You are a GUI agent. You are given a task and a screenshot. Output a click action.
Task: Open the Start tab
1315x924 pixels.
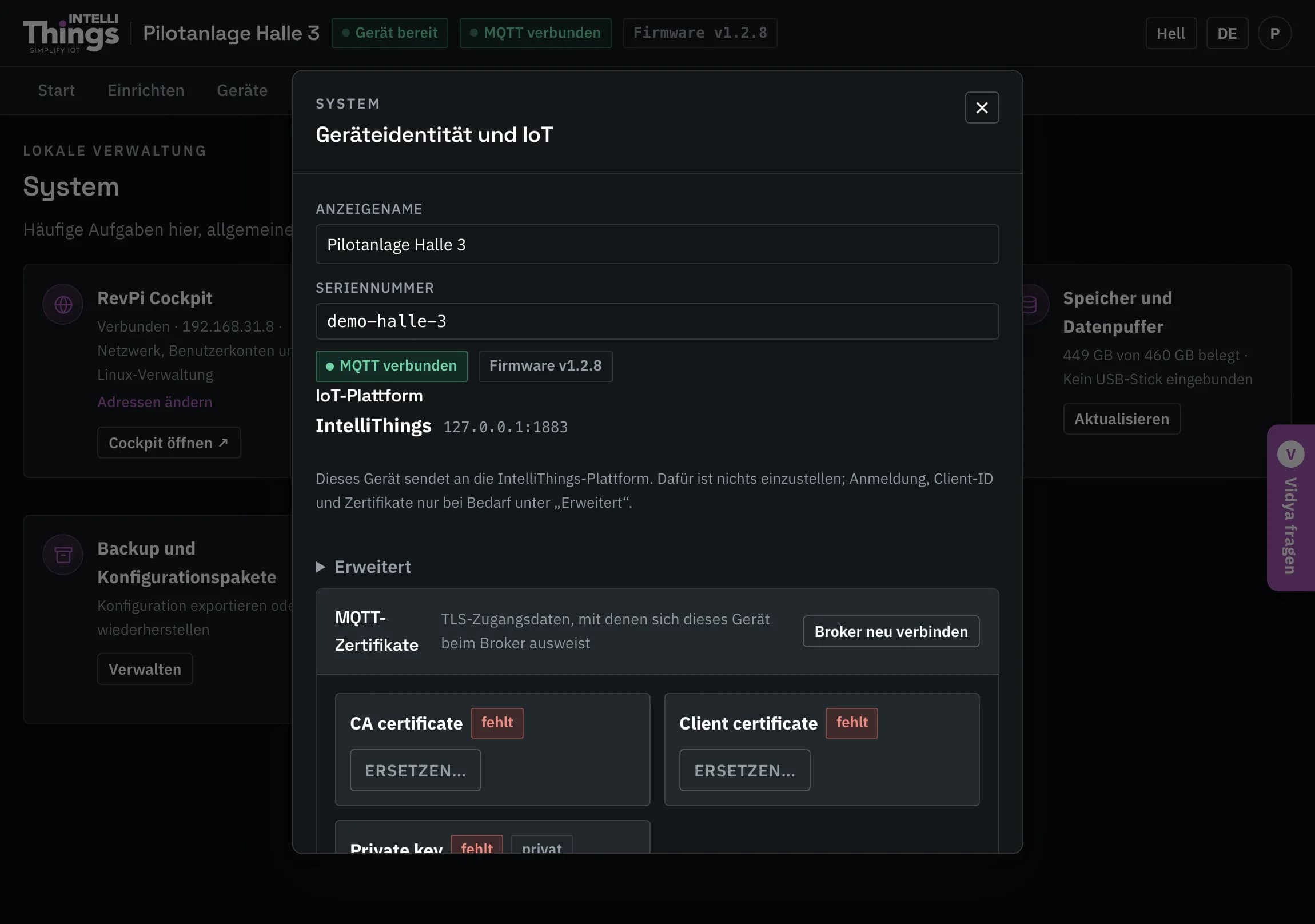[56, 90]
